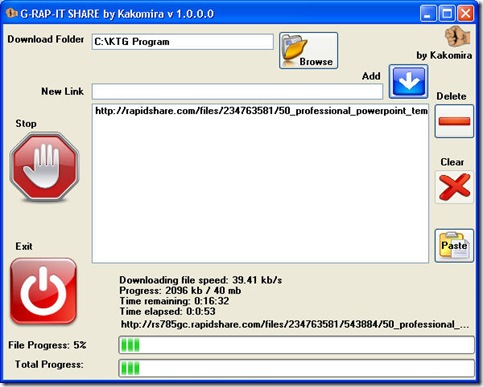Screen dimensions: 483x387
Task: Click the New Link input field
Action: [237, 92]
